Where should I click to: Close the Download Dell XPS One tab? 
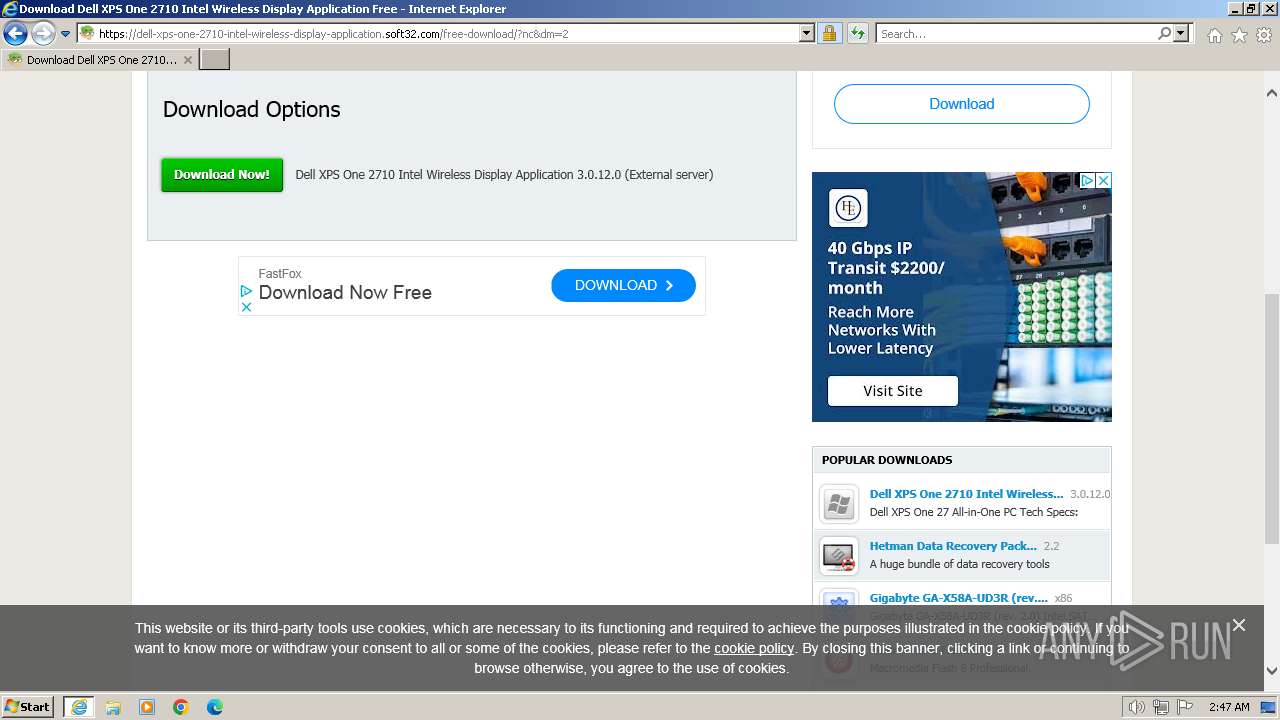pos(188,60)
